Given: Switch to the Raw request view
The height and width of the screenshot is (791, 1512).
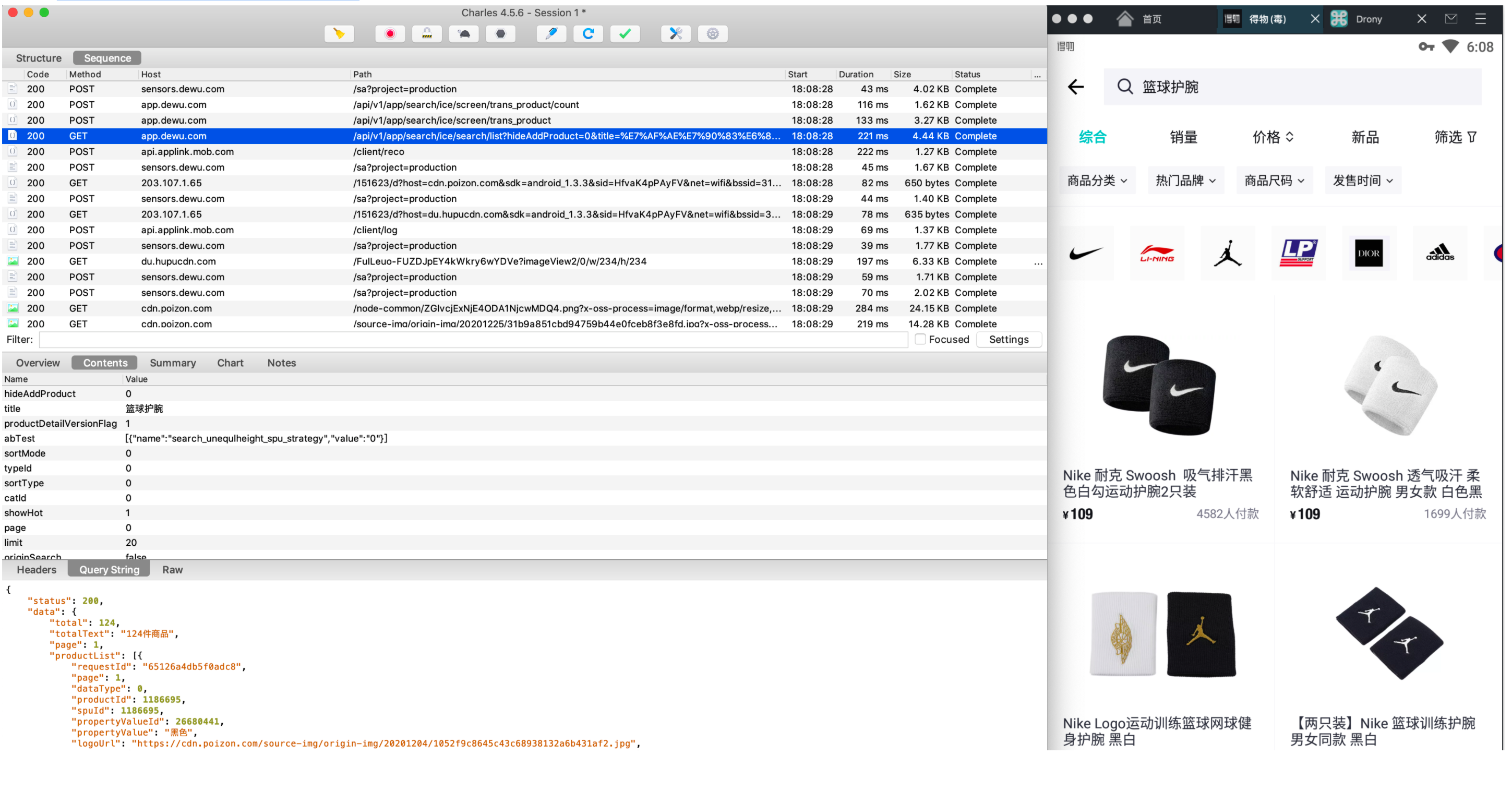Looking at the screenshot, I should coord(173,570).
